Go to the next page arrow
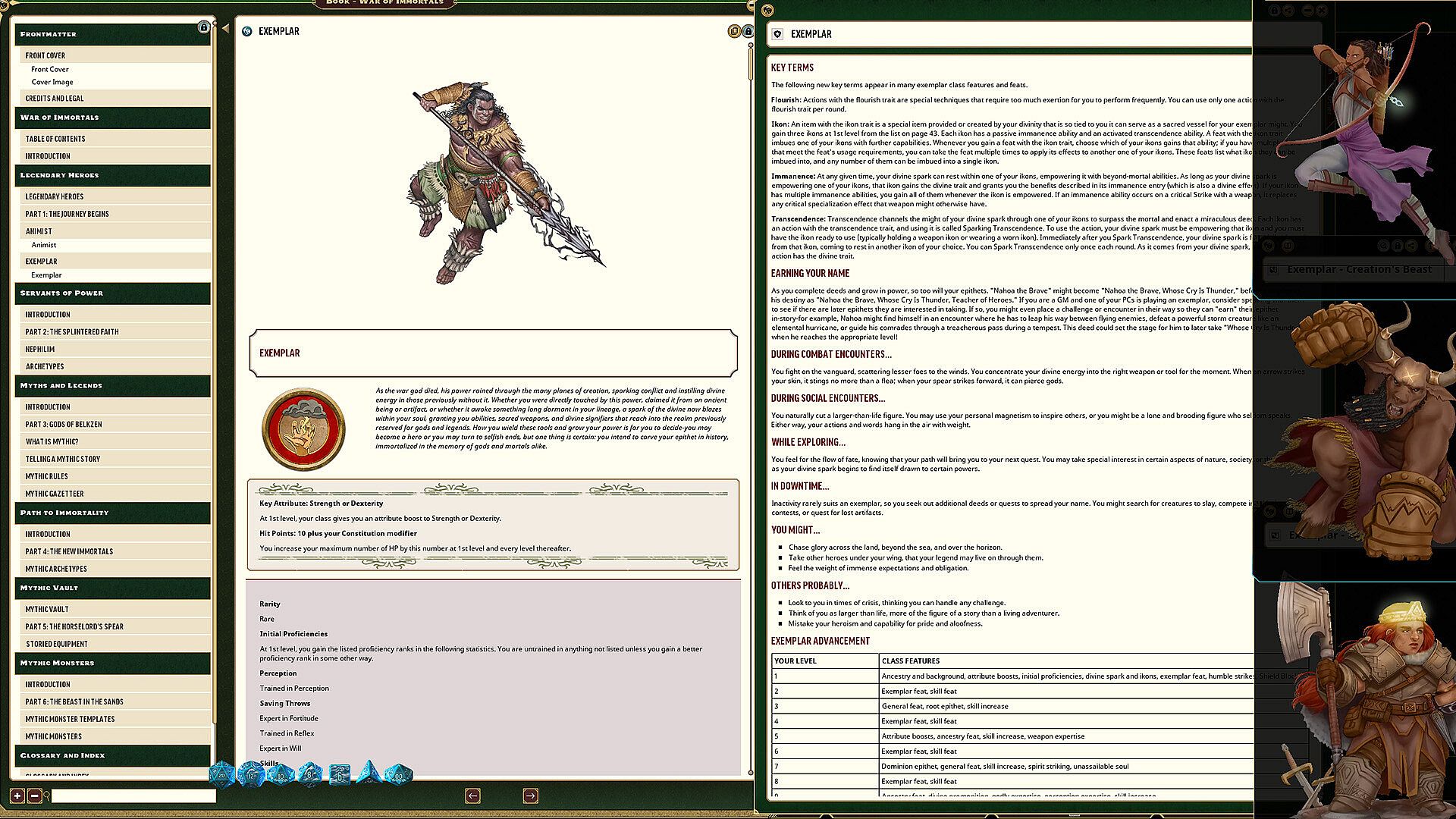The height and width of the screenshot is (819, 1456). (530, 795)
